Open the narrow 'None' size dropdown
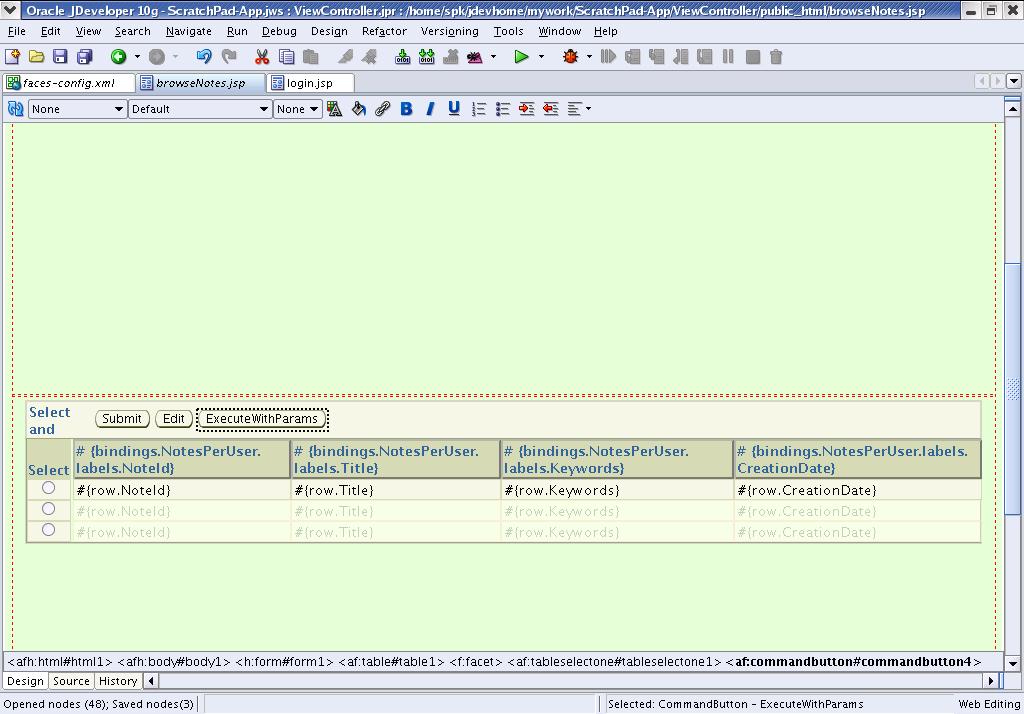 pos(297,109)
